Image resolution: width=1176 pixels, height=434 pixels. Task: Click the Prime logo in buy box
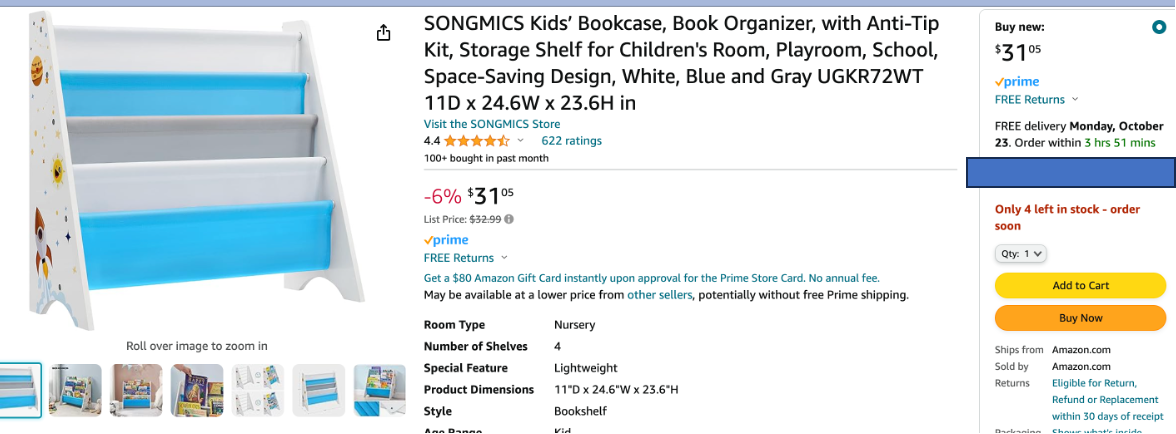tap(1017, 82)
